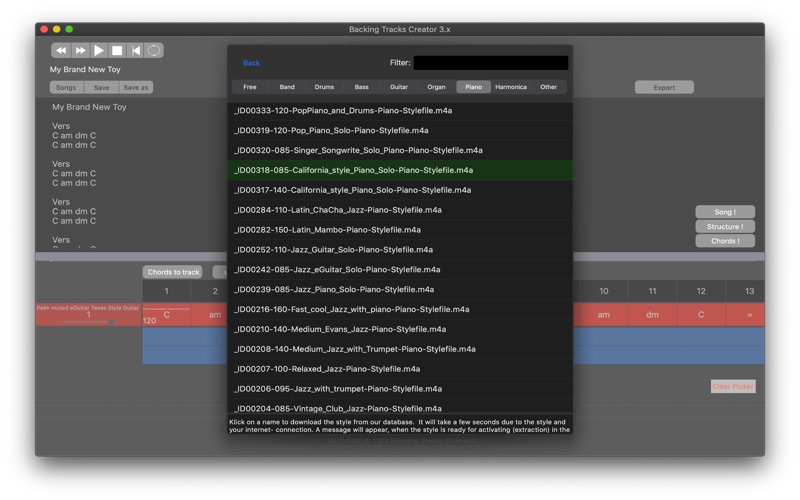Click bar number 12 in timeline
This screenshot has width=800, height=500.
click(x=701, y=291)
